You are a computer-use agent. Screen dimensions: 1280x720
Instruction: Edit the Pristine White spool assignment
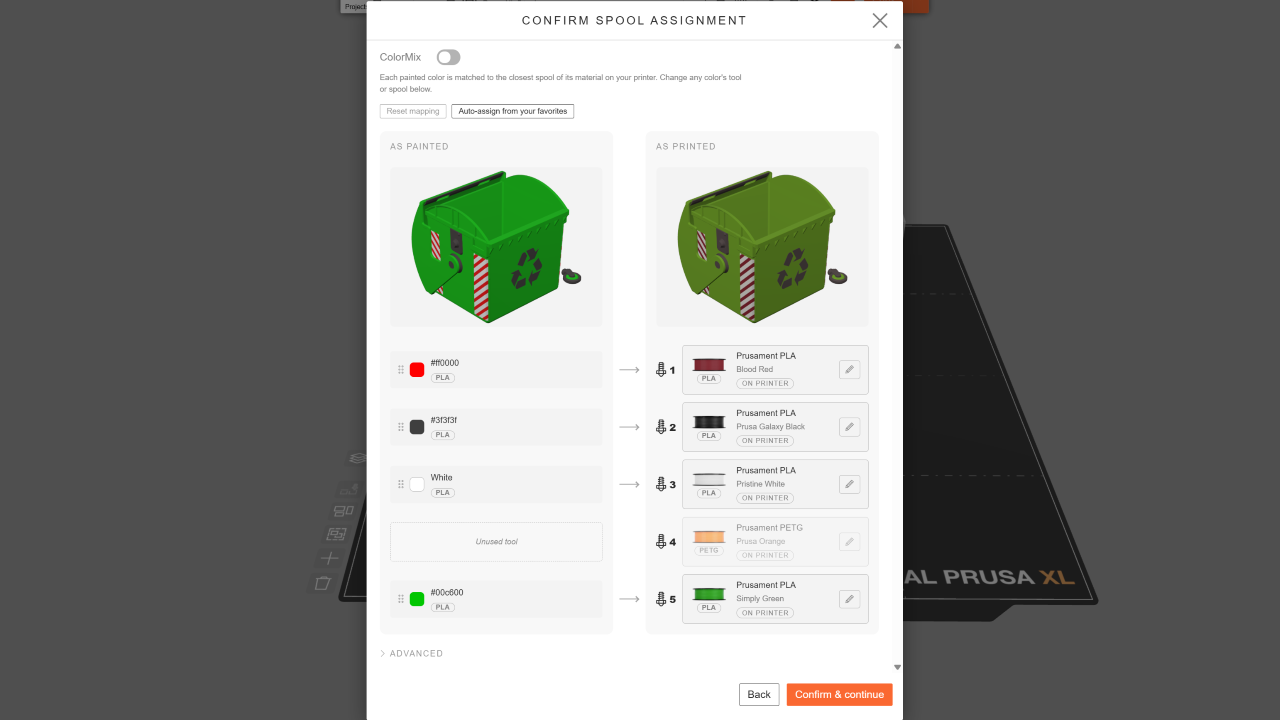[849, 484]
